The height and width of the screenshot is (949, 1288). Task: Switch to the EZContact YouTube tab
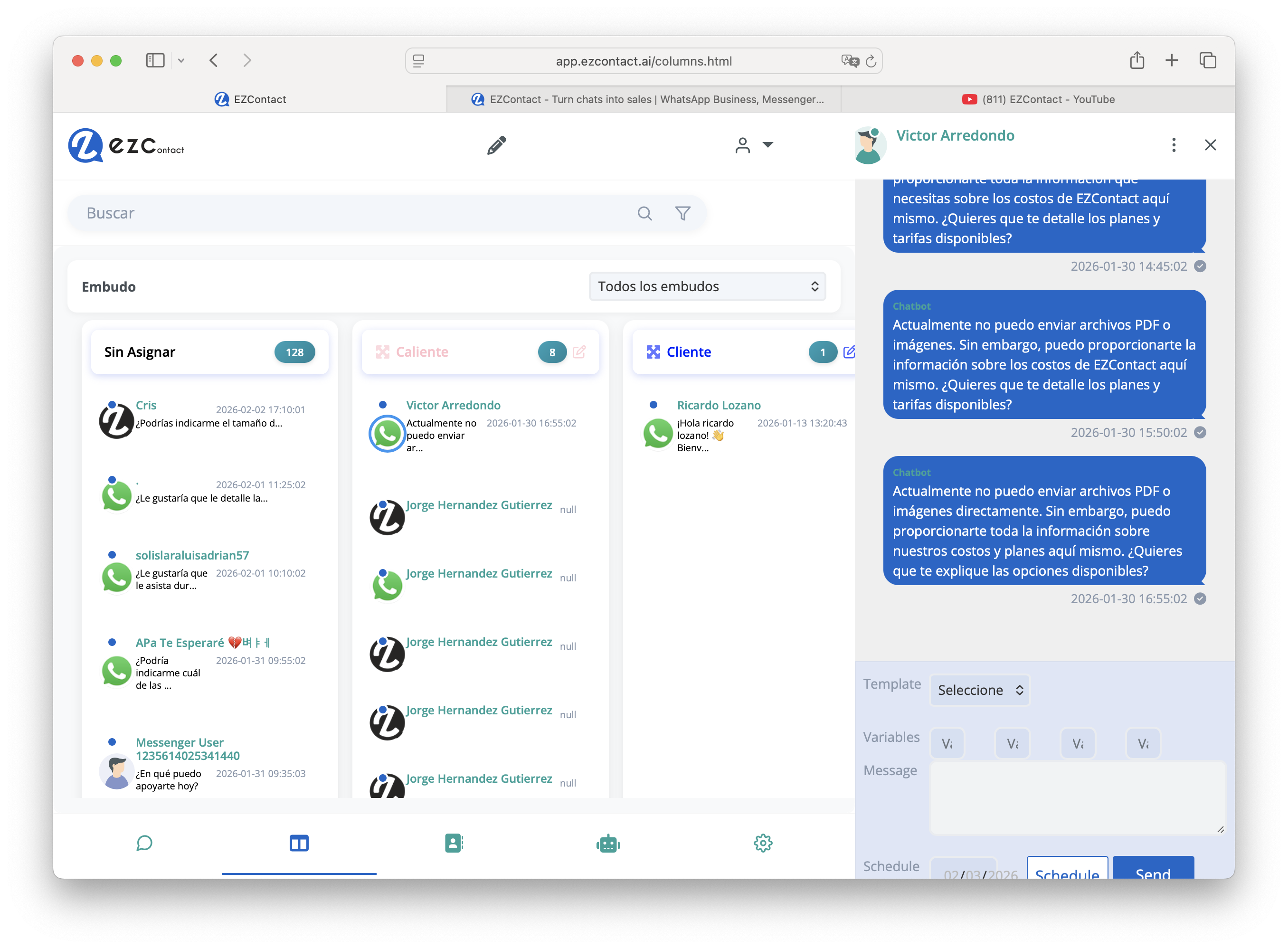(1038, 99)
